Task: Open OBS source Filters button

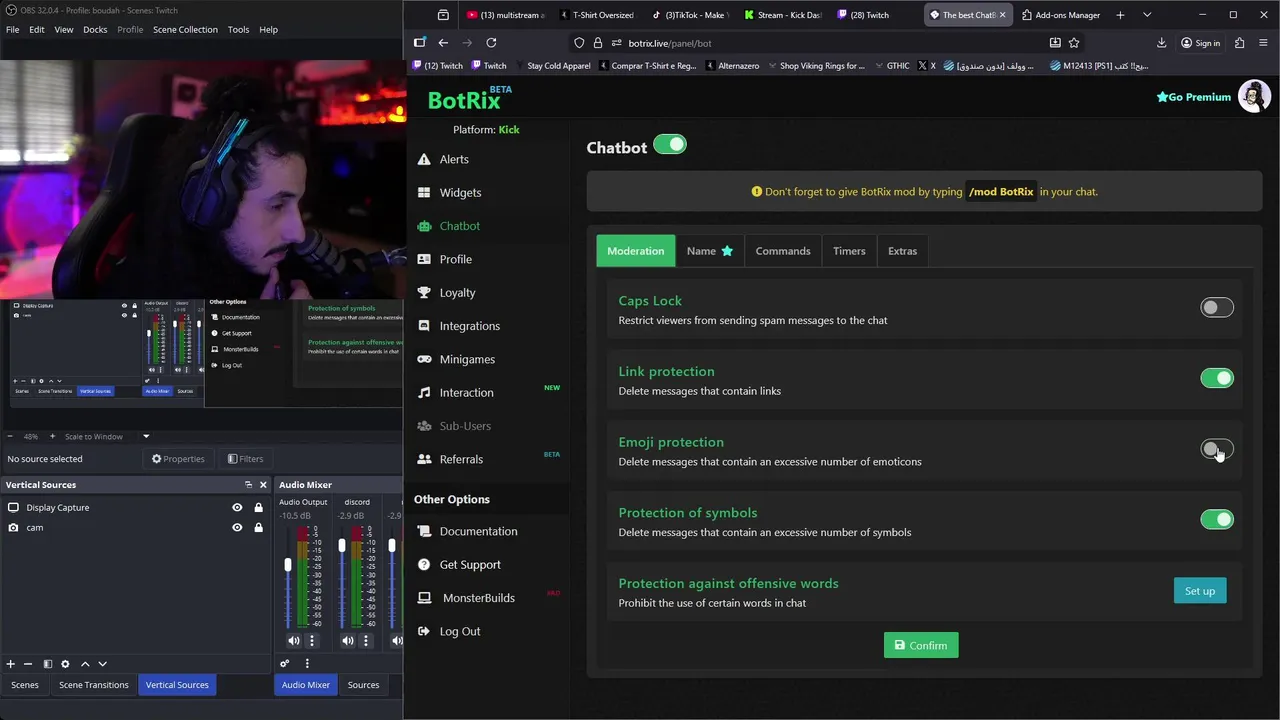Action: tap(245, 459)
